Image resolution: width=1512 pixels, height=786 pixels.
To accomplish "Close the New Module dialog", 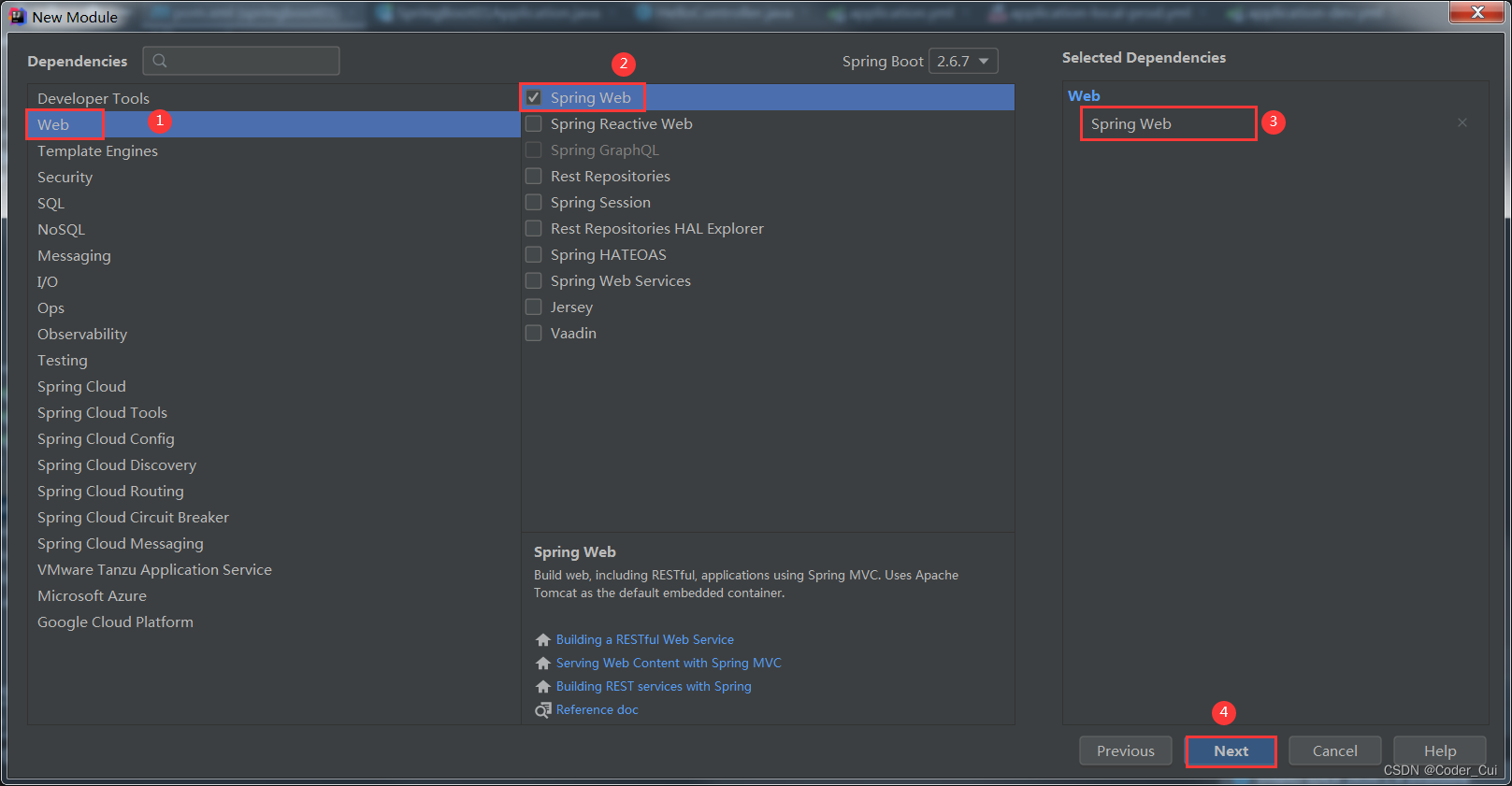I will coord(1476,11).
